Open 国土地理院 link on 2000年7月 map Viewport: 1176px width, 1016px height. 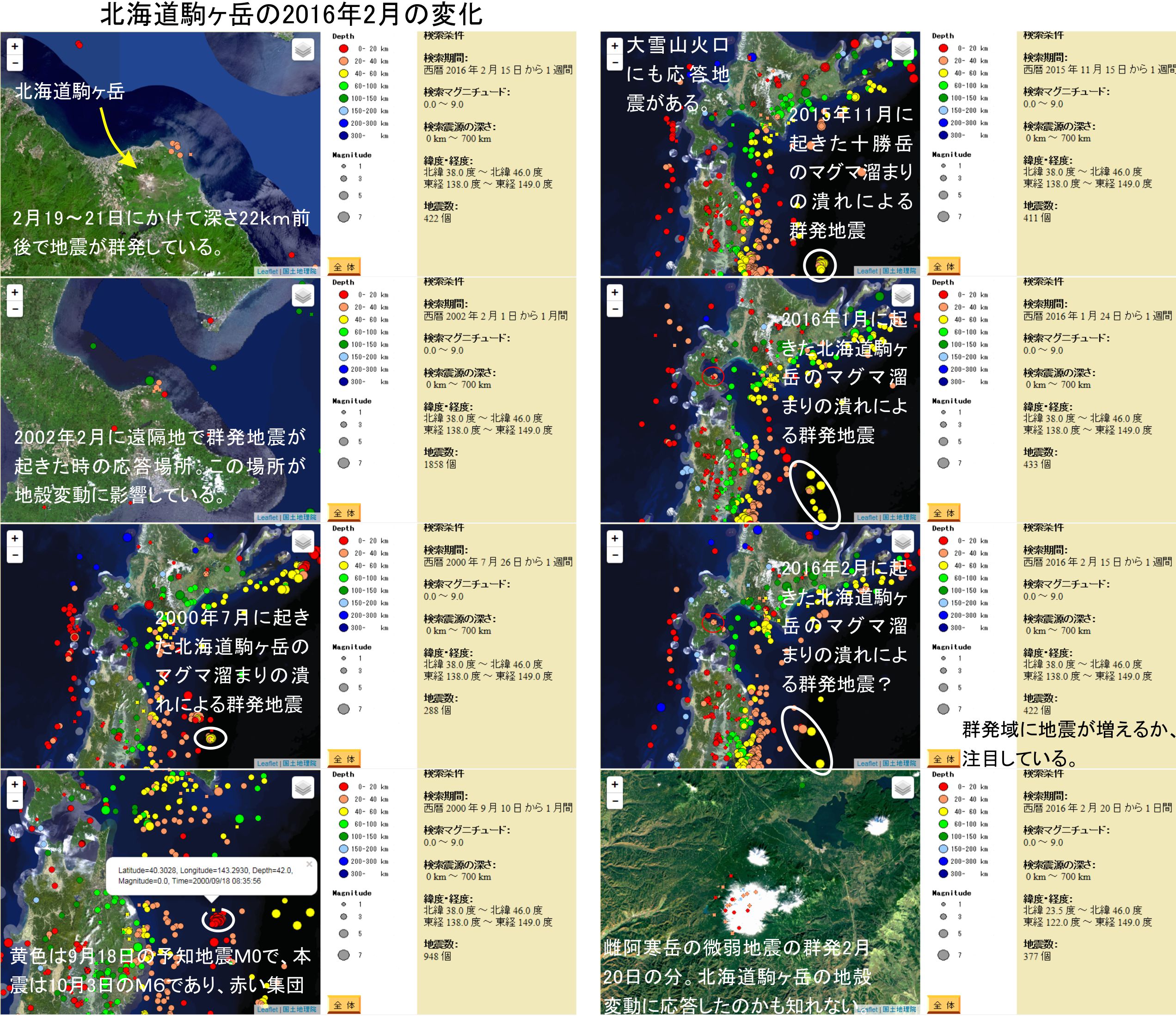pos(299,764)
